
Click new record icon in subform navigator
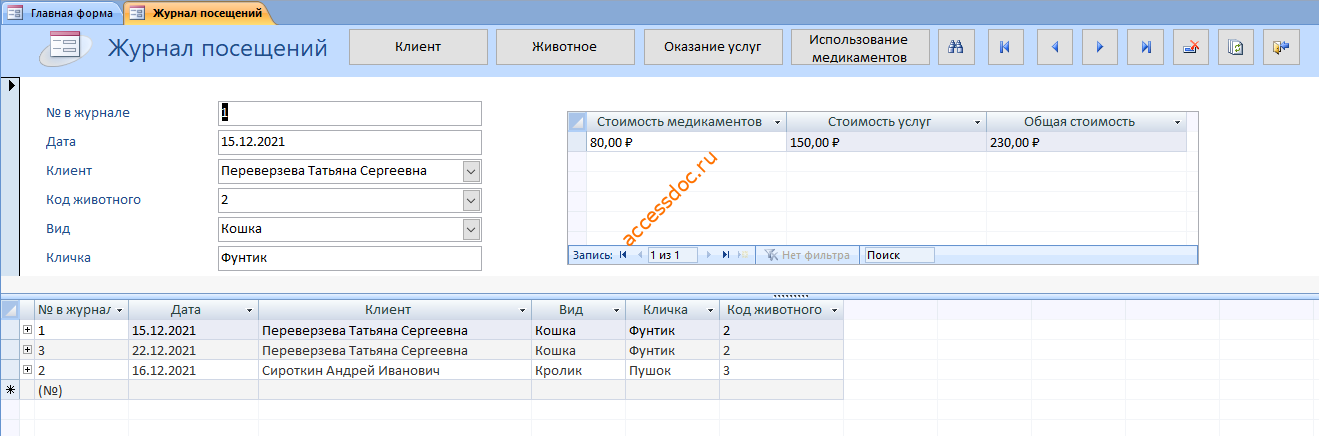click(x=743, y=255)
